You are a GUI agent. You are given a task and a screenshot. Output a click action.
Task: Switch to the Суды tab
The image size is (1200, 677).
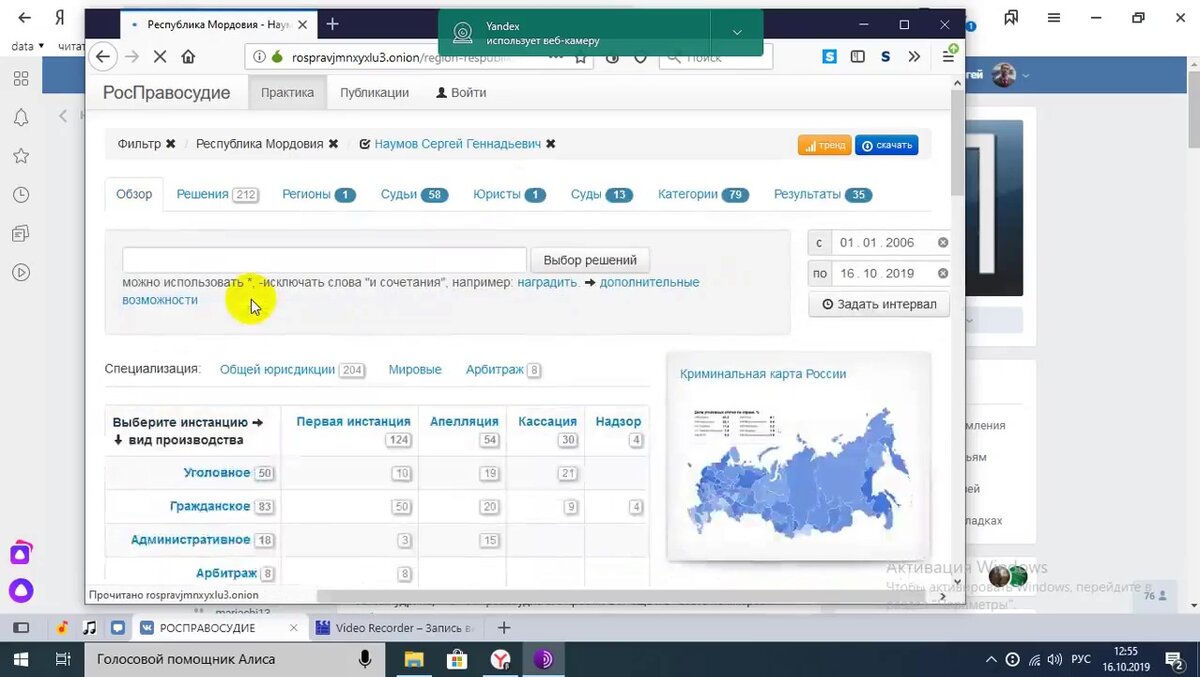tap(602, 194)
